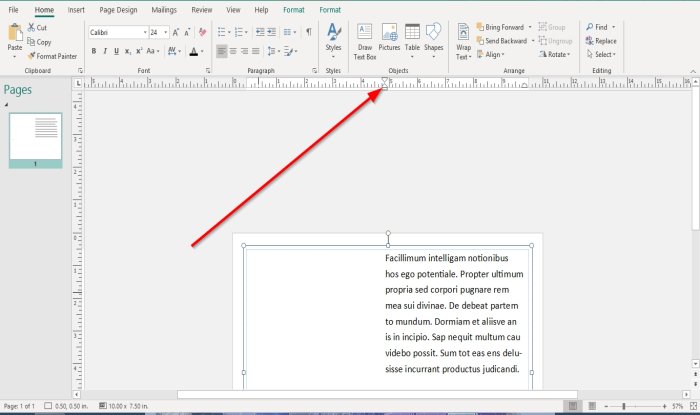
Task: Toggle bold formatting
Action: coord(94,51)
